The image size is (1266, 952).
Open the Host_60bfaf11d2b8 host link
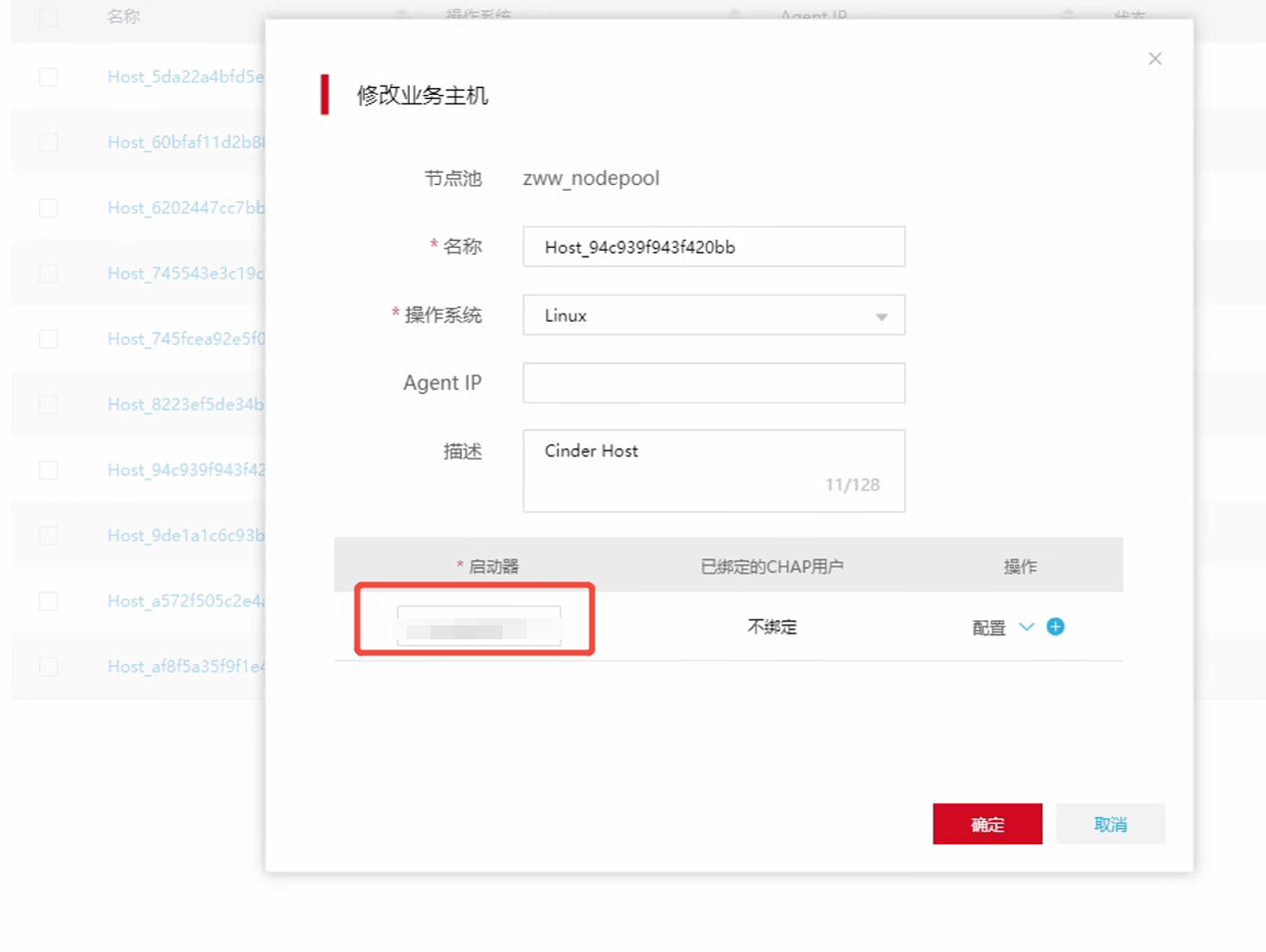pyautogui.click(x=186, y=143)
